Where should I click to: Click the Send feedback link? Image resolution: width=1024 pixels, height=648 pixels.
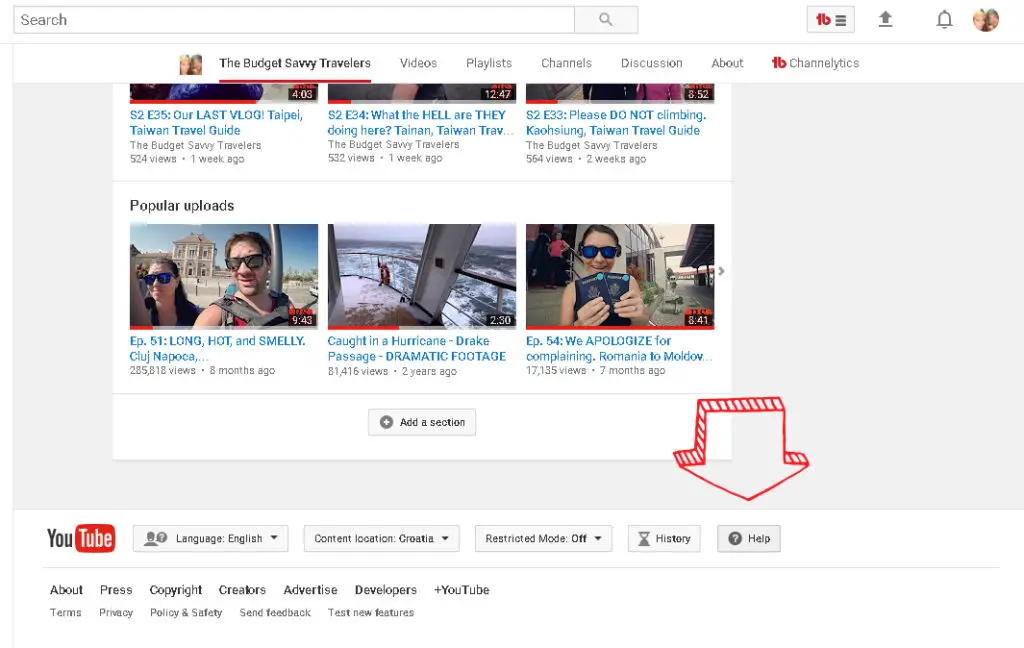coord(275,613)
